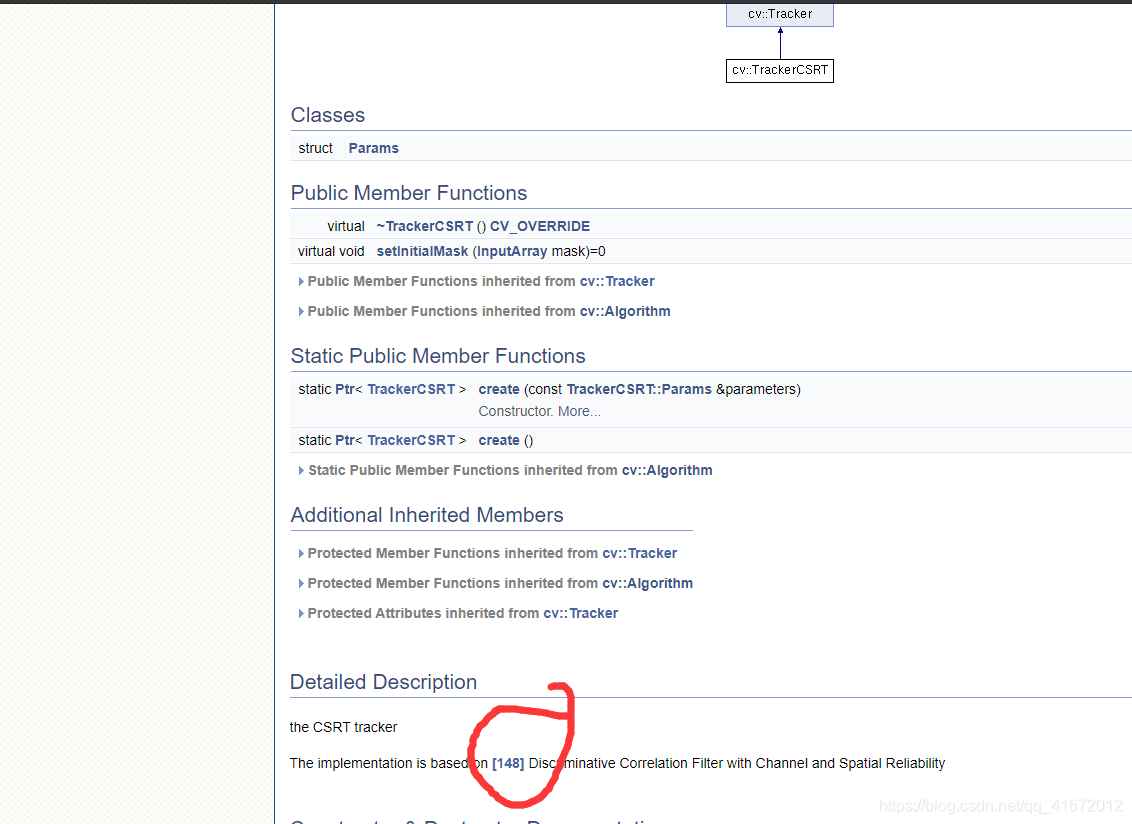Open cv::Algorithm link in public functions row
Viewport: 1132px width, 824px height.
click(625, 311)
